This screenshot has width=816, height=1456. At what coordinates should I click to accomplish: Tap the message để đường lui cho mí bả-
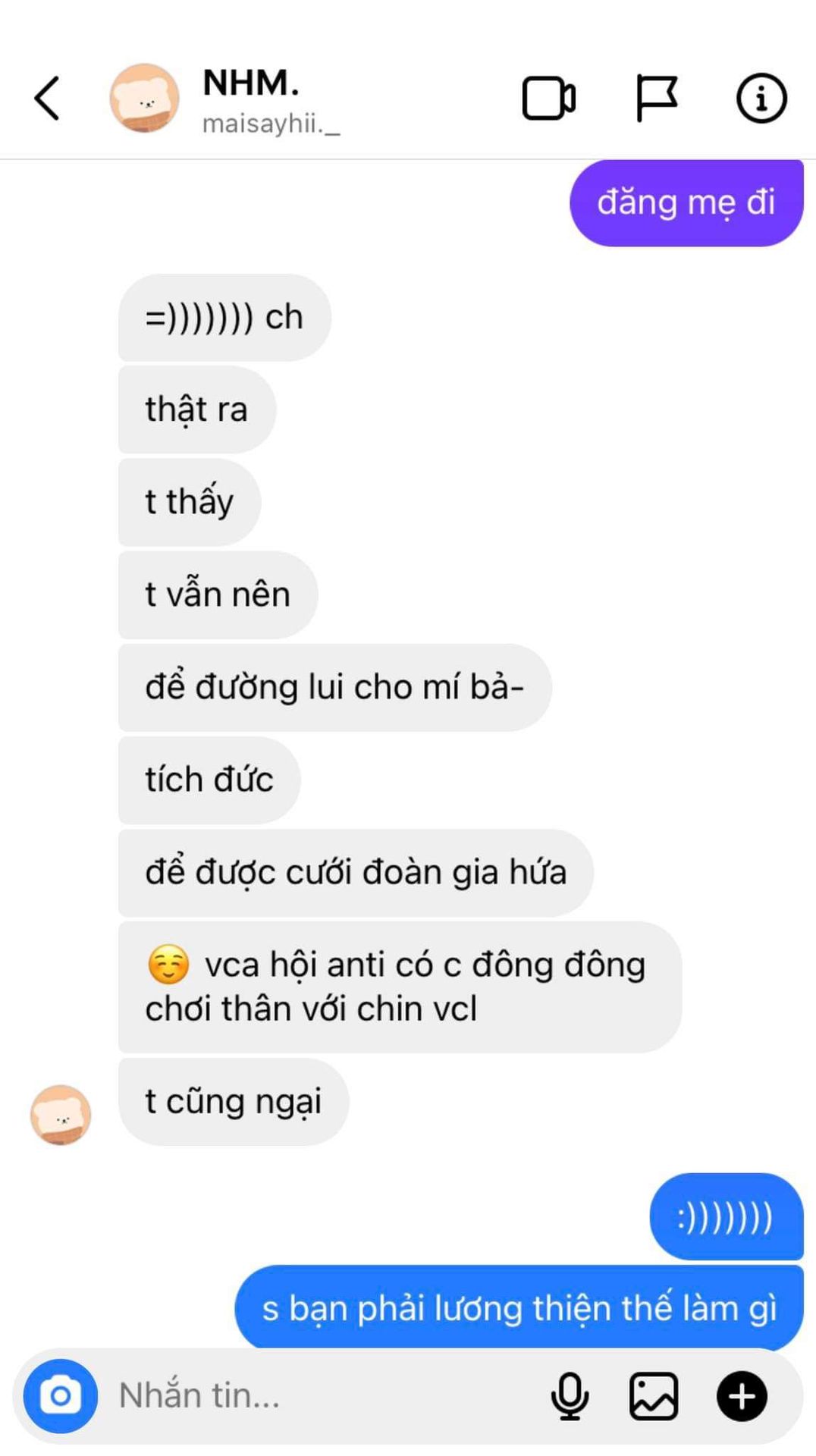[335, 687]
